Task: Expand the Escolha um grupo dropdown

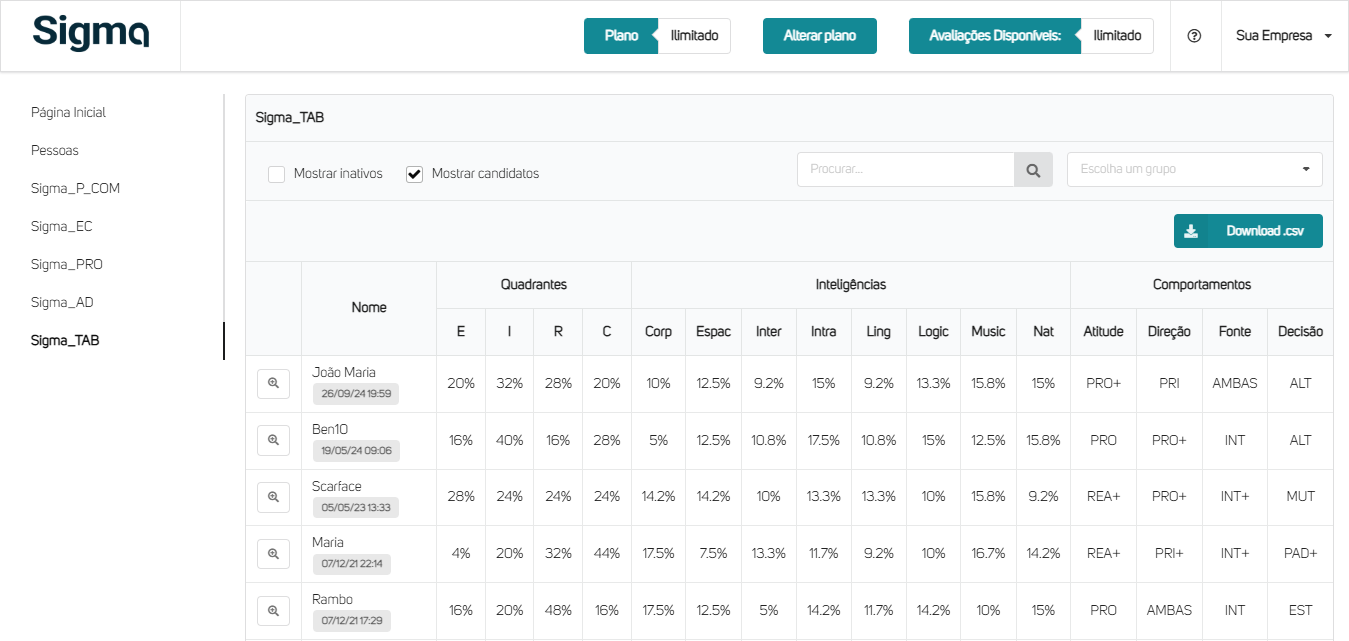Action: coord(1194,170)
